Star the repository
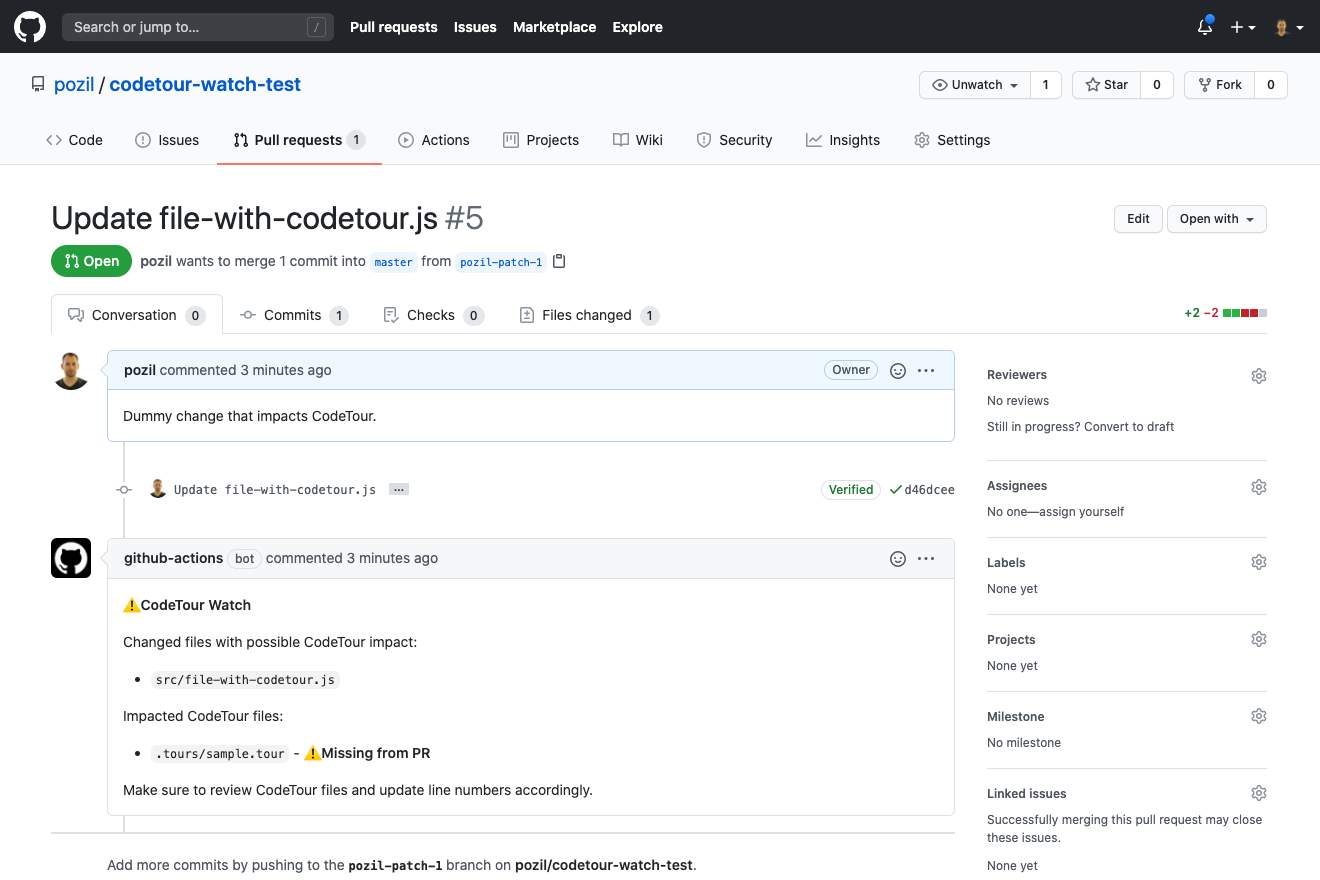Viewport: 1320px width, 880px height. [1107, 85]
